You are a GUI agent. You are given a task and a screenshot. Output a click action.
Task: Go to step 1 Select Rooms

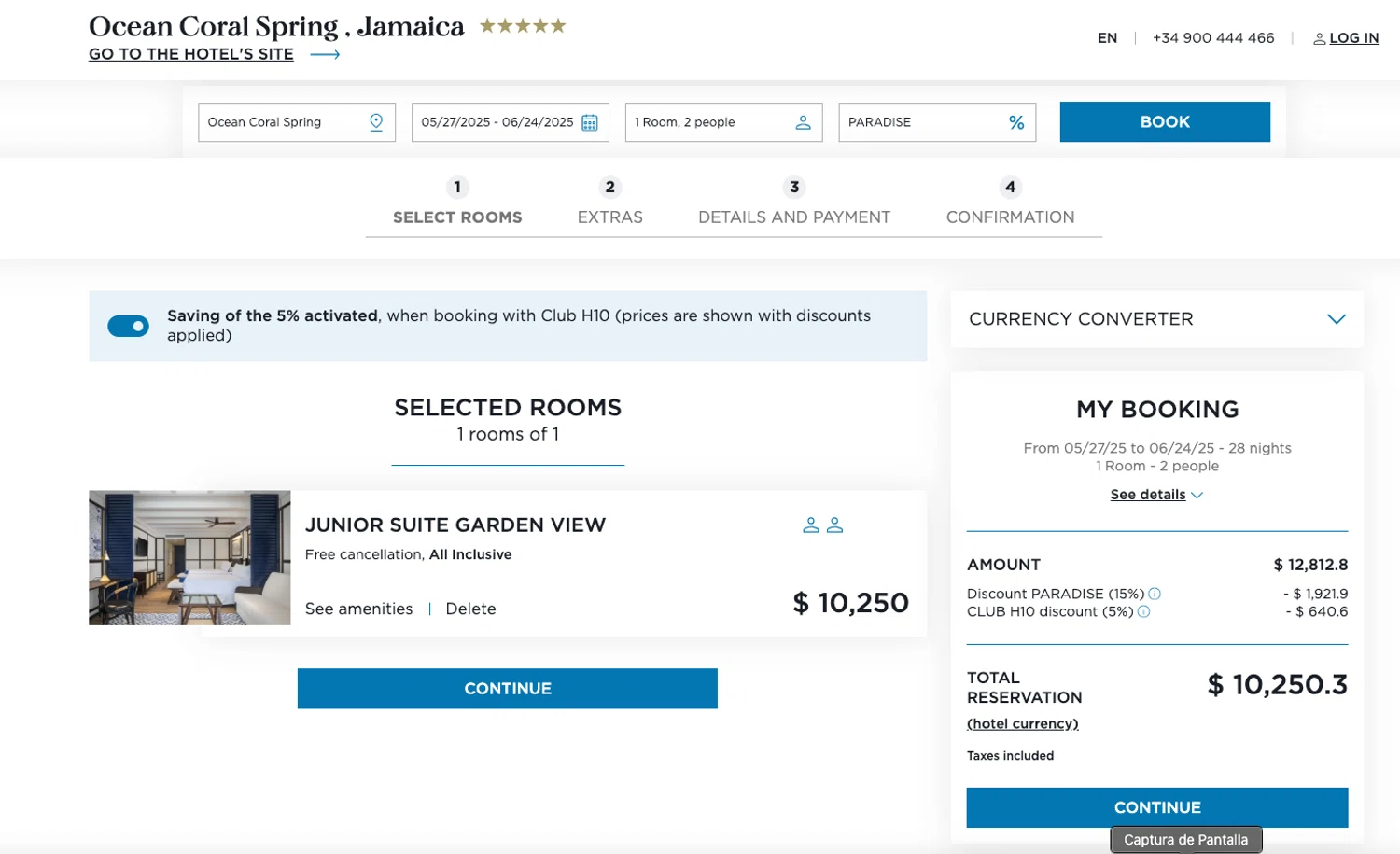[457, 203]
